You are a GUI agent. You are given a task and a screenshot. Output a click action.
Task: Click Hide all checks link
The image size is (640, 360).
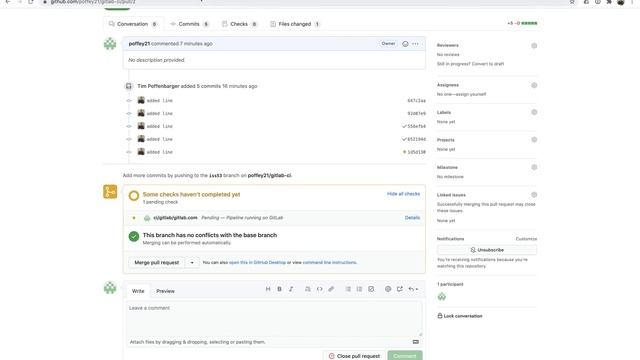[x=403, y=194]
